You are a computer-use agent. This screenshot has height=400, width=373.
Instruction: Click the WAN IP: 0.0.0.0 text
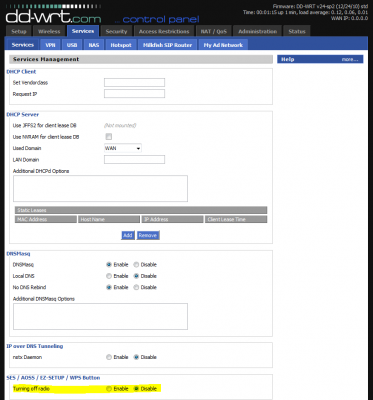click(x=349, y=18)
